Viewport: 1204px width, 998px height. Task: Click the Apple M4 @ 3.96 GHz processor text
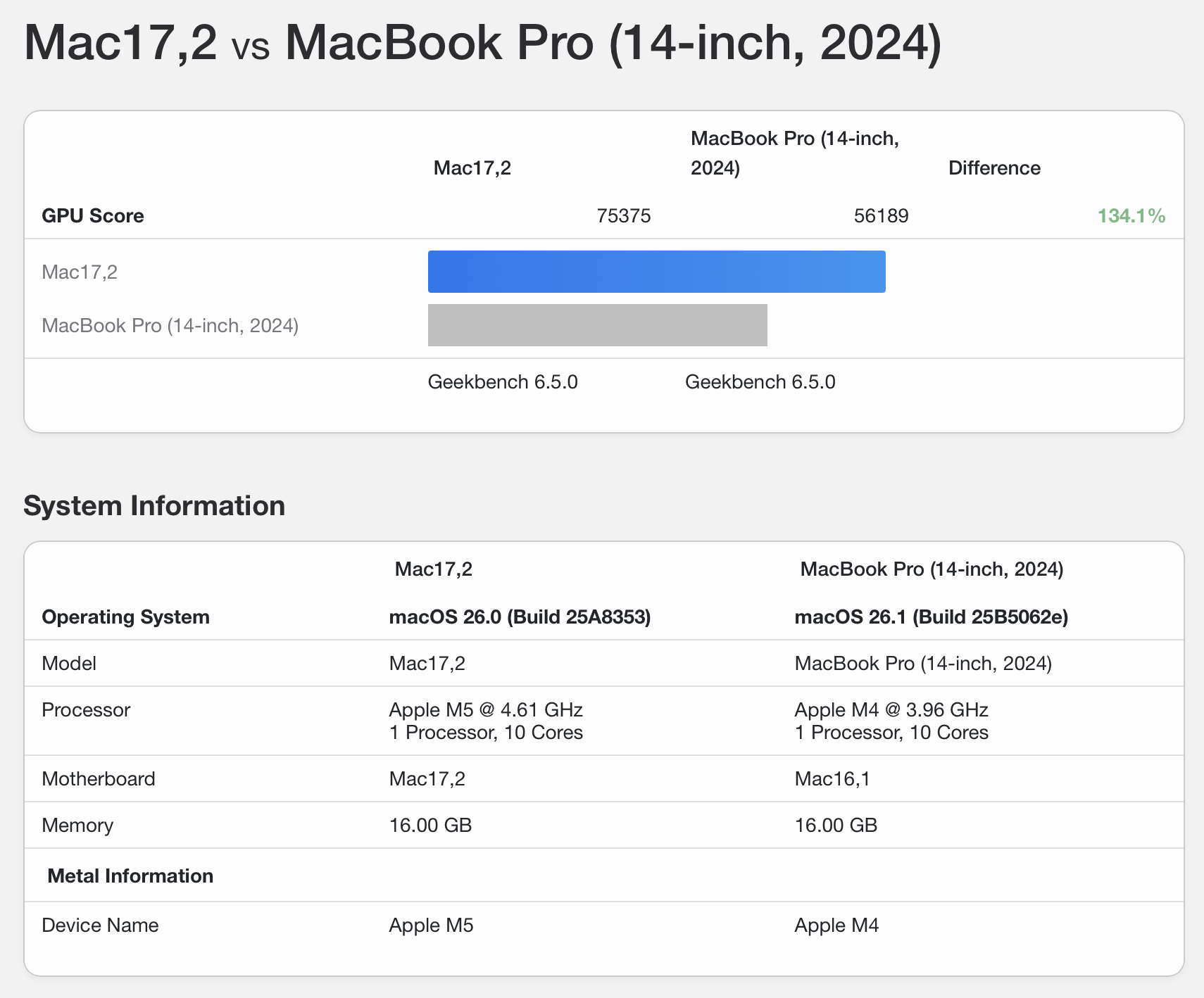(x=891, y=709)
